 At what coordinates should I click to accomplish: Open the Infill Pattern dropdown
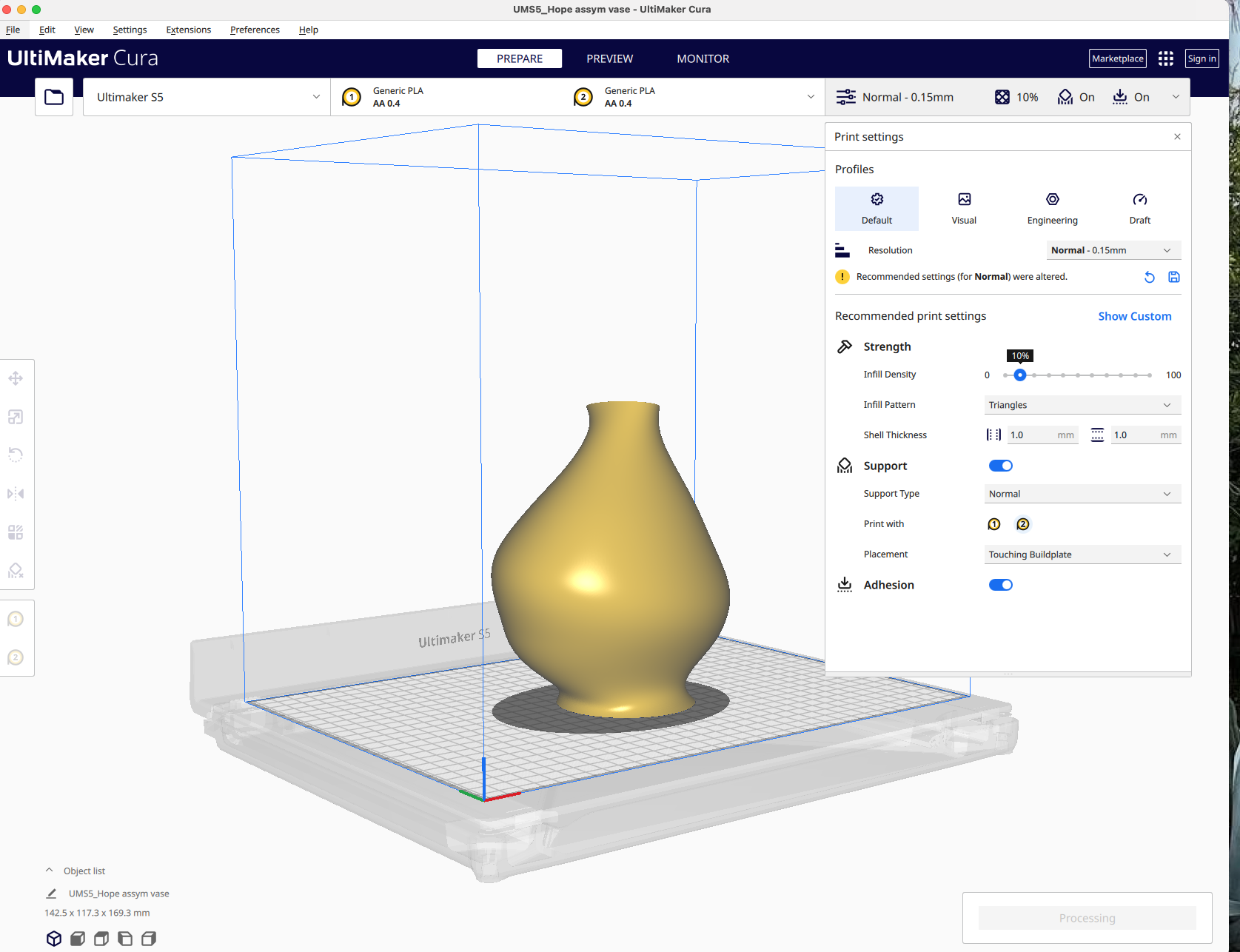pos(1082,404)
